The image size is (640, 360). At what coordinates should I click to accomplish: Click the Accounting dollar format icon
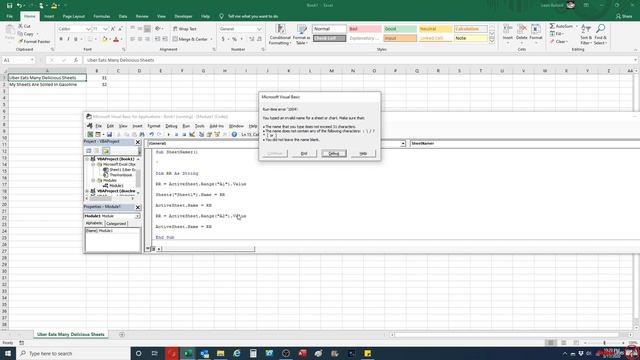(223, 39)
